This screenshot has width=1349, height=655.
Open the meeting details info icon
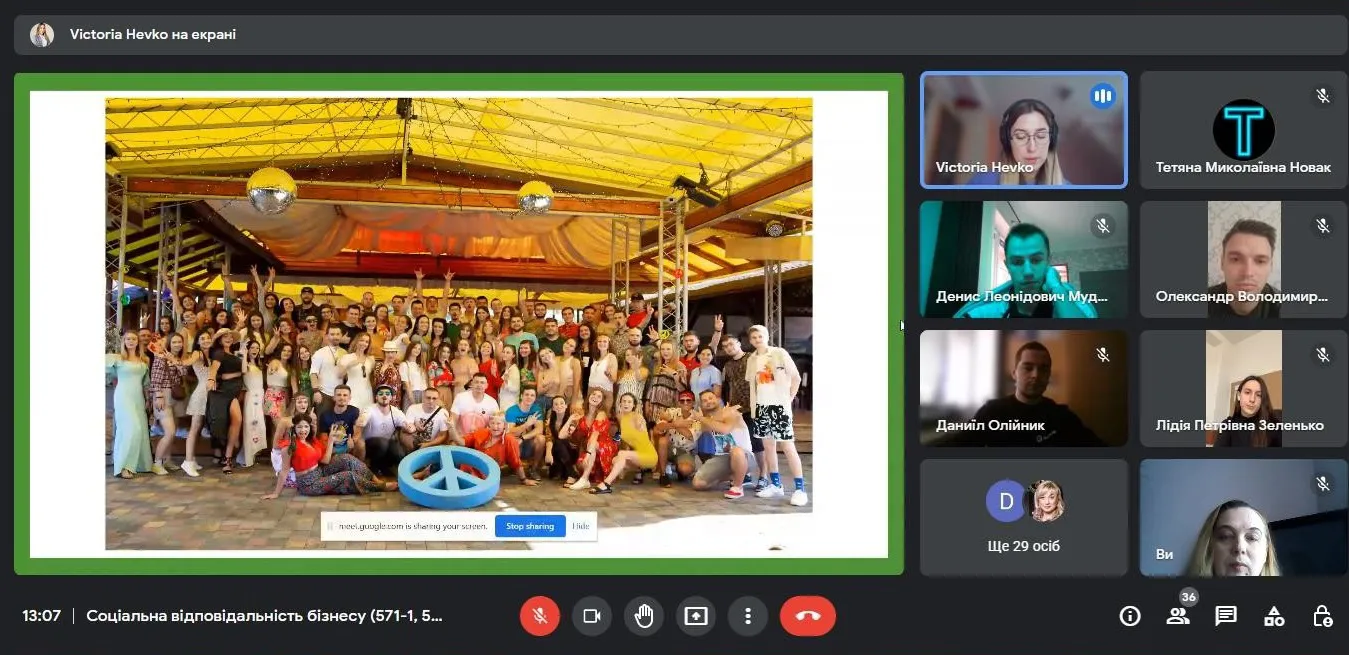coord(1130,616)
